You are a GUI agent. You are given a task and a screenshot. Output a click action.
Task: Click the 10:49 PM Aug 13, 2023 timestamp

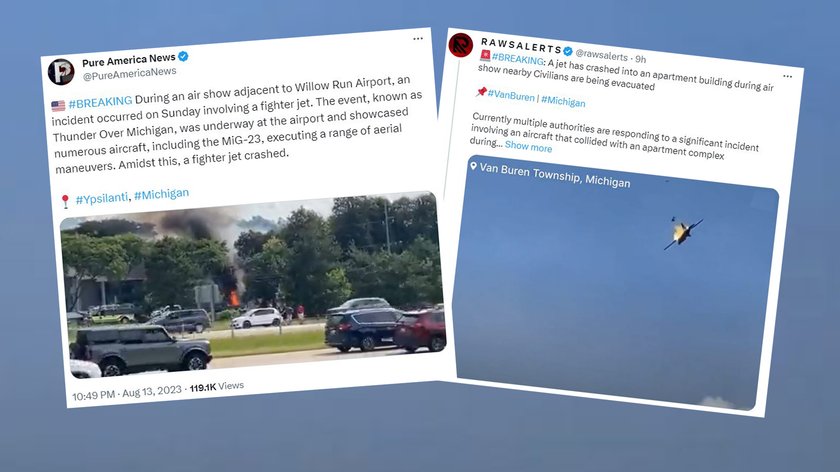pyautogui.click(x=127, y=393)
